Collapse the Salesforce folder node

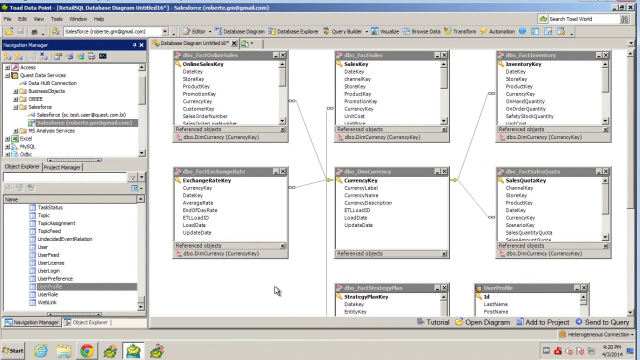click(16, 107)
